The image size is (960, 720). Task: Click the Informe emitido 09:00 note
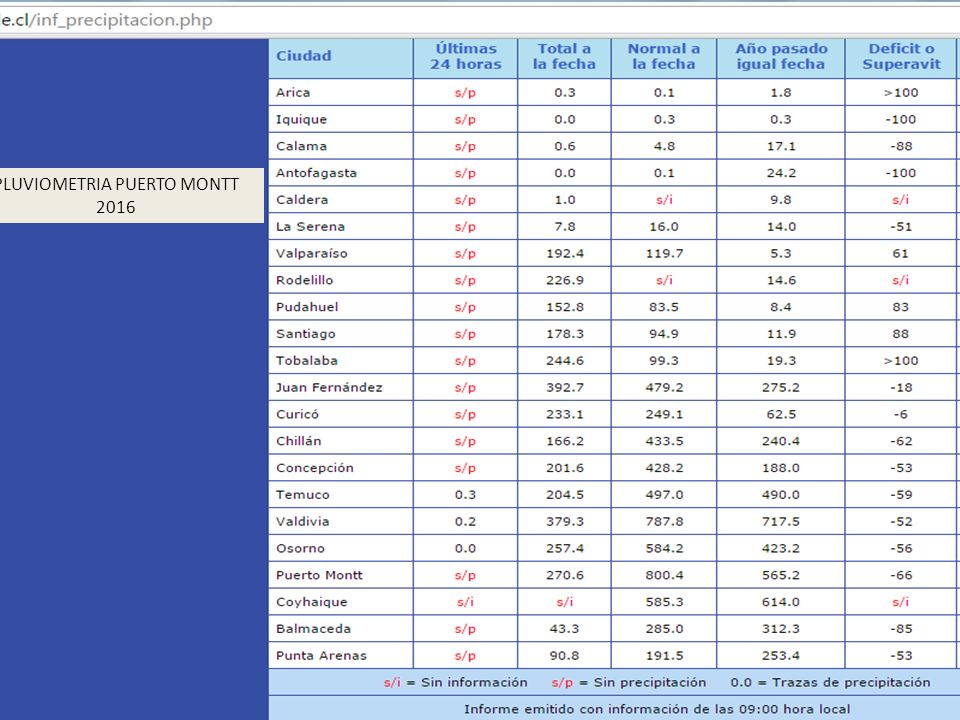tap(657, 710)
